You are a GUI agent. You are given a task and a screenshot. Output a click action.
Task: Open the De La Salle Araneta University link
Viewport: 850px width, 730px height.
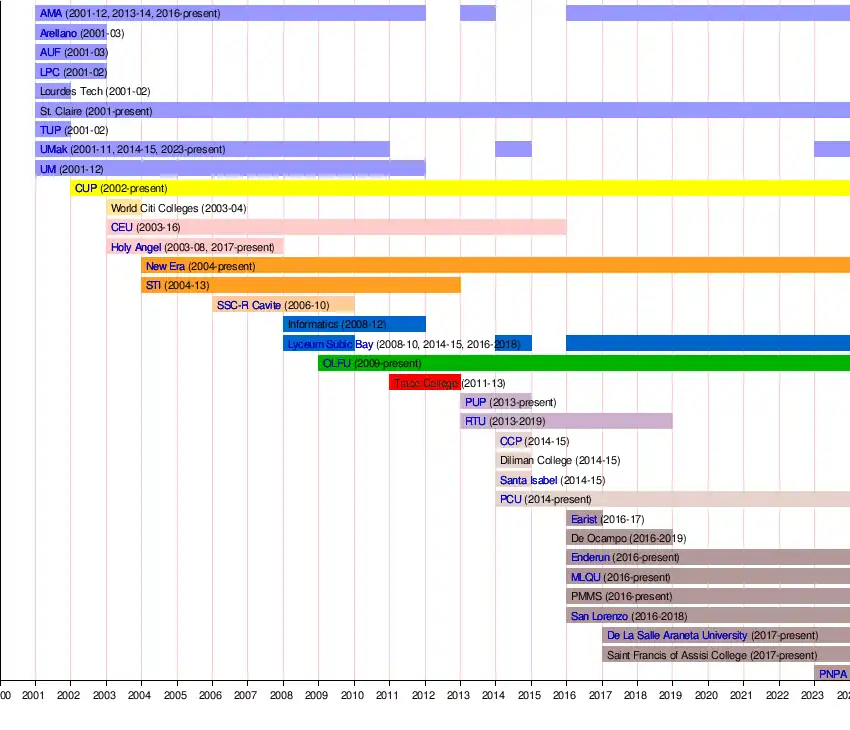(676, 635)
